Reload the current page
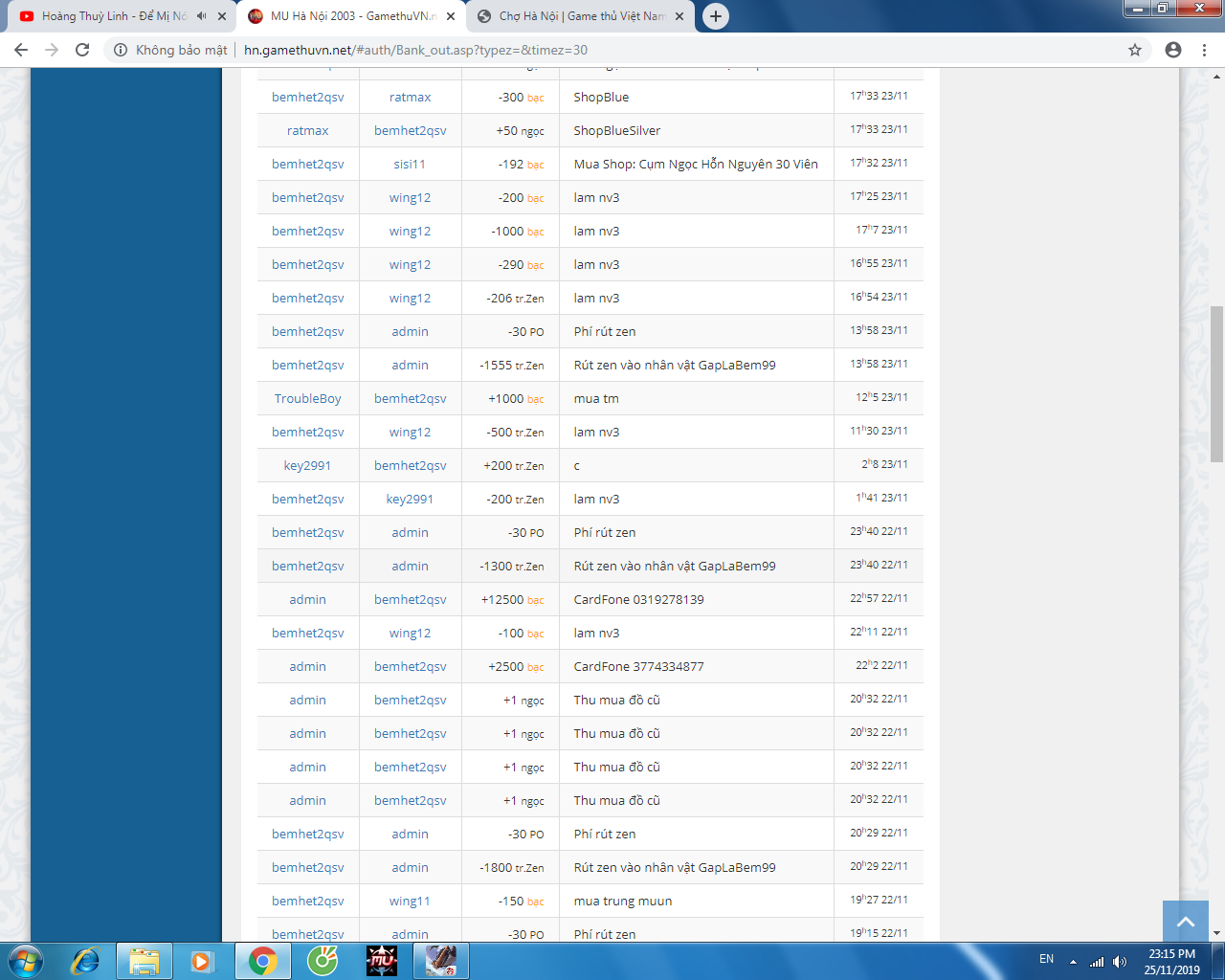This screenshot has height=980, width=1225. click(x=82, y=50)
